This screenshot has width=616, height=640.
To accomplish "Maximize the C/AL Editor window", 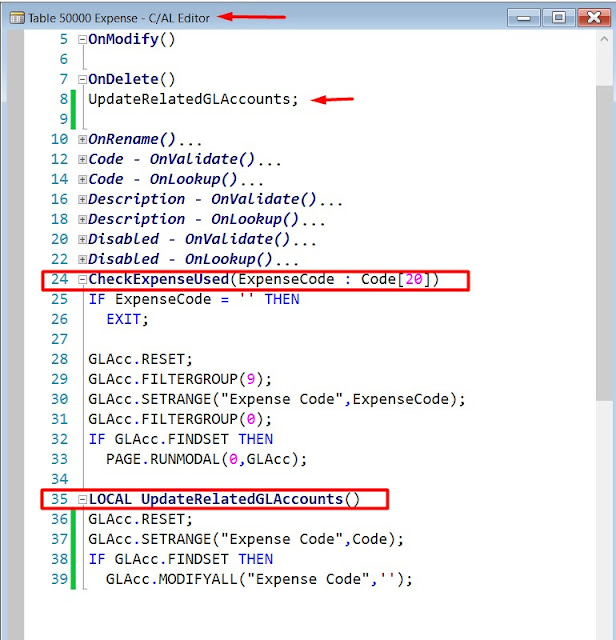I will point(559,18).
